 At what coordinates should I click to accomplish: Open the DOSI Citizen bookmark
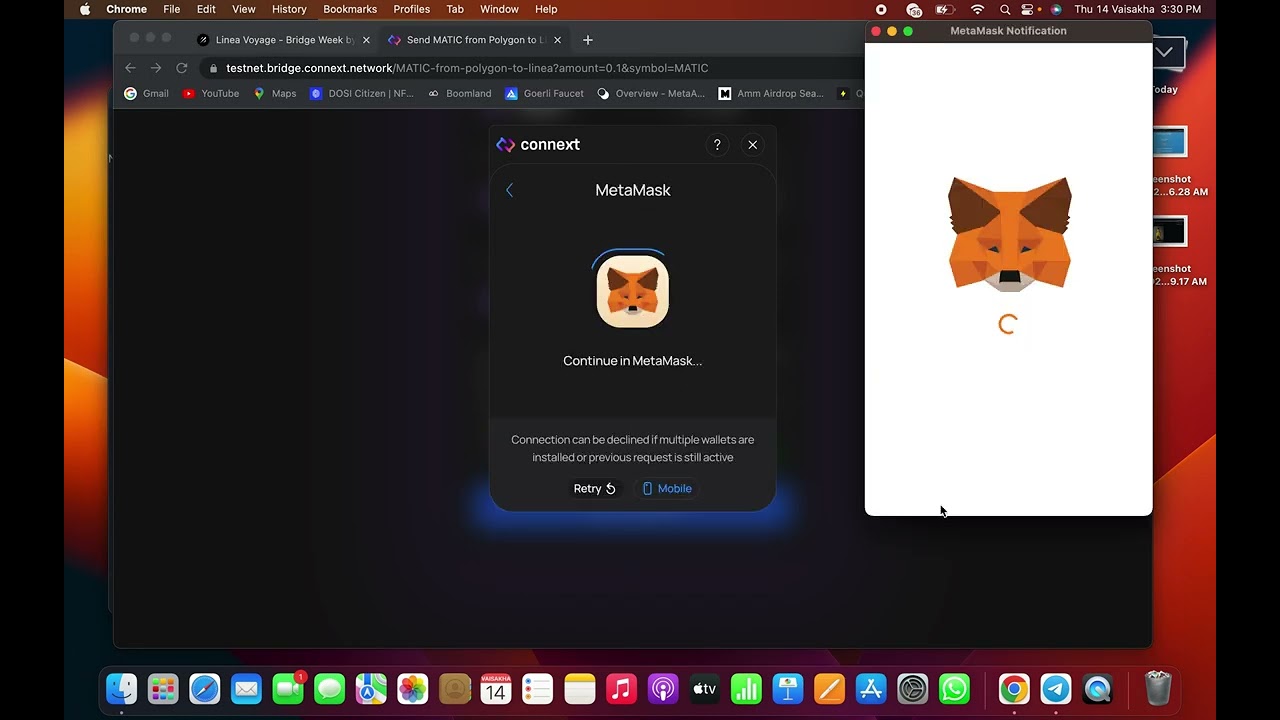[x=362, y=93]
